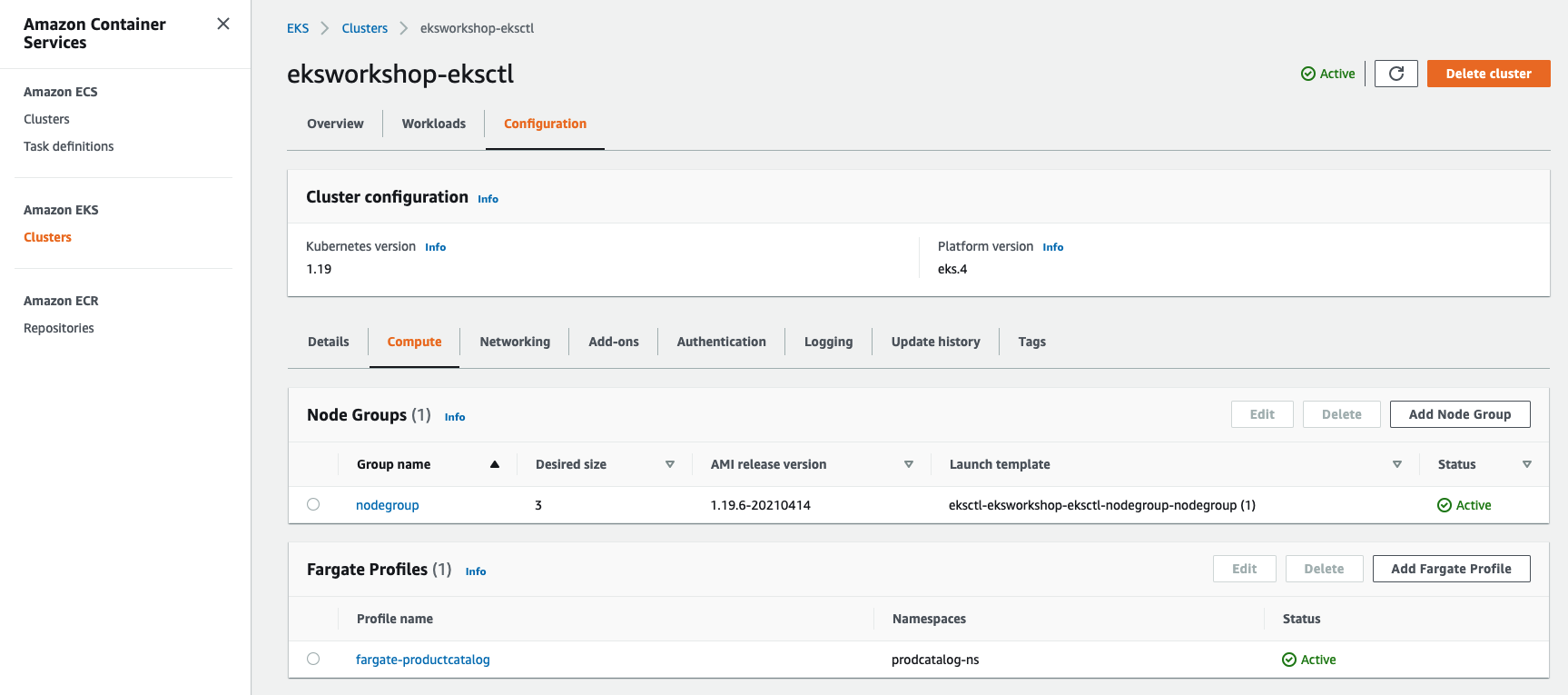Click the nodegroup Active status icon
The width and height of the screenshot is (1568, 695).
(1445, 505)
